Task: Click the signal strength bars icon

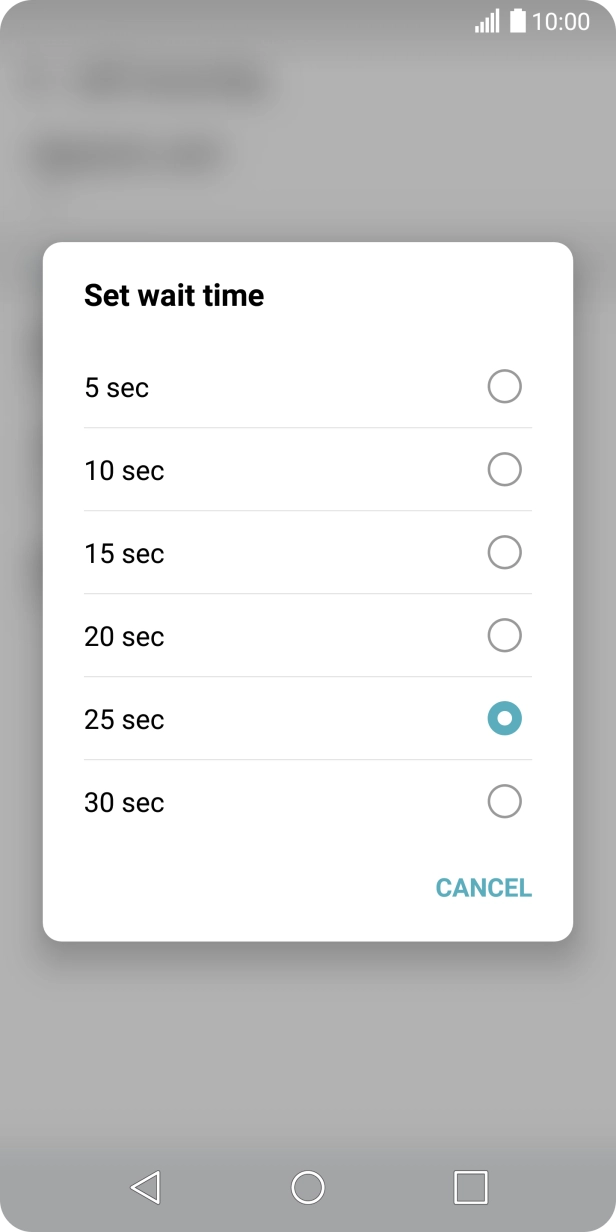Action: 487,21
